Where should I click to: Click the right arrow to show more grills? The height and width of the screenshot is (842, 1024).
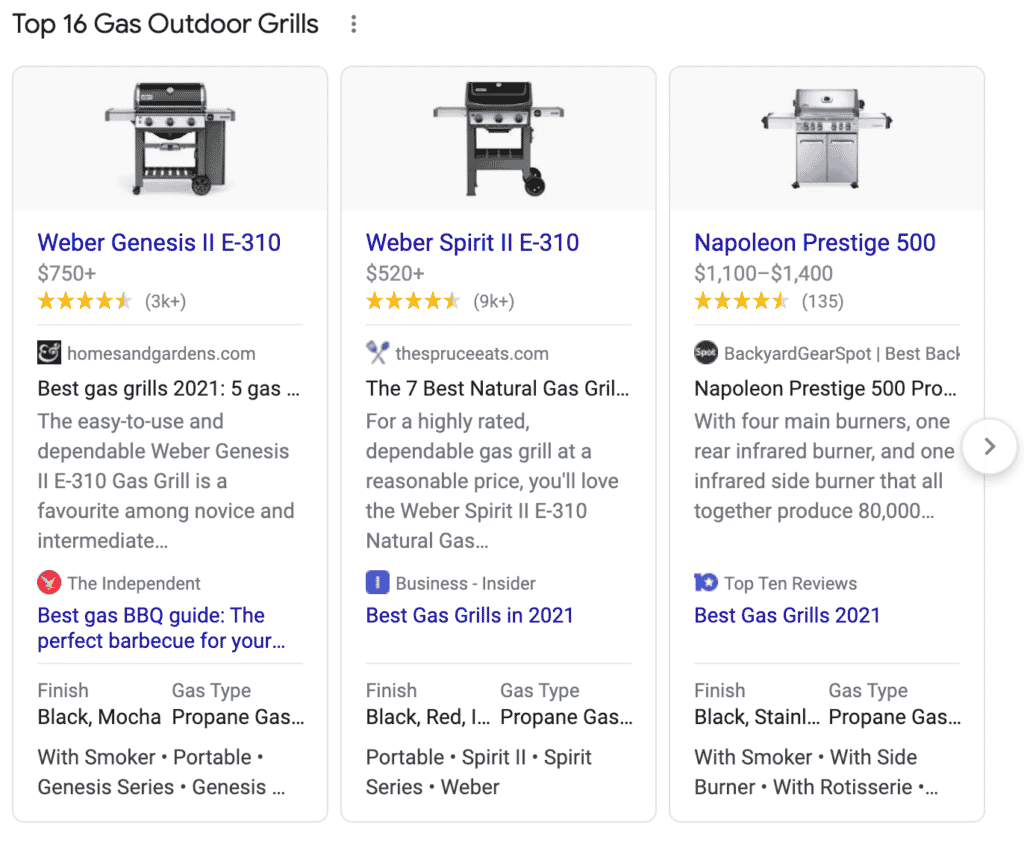(989, 447)
